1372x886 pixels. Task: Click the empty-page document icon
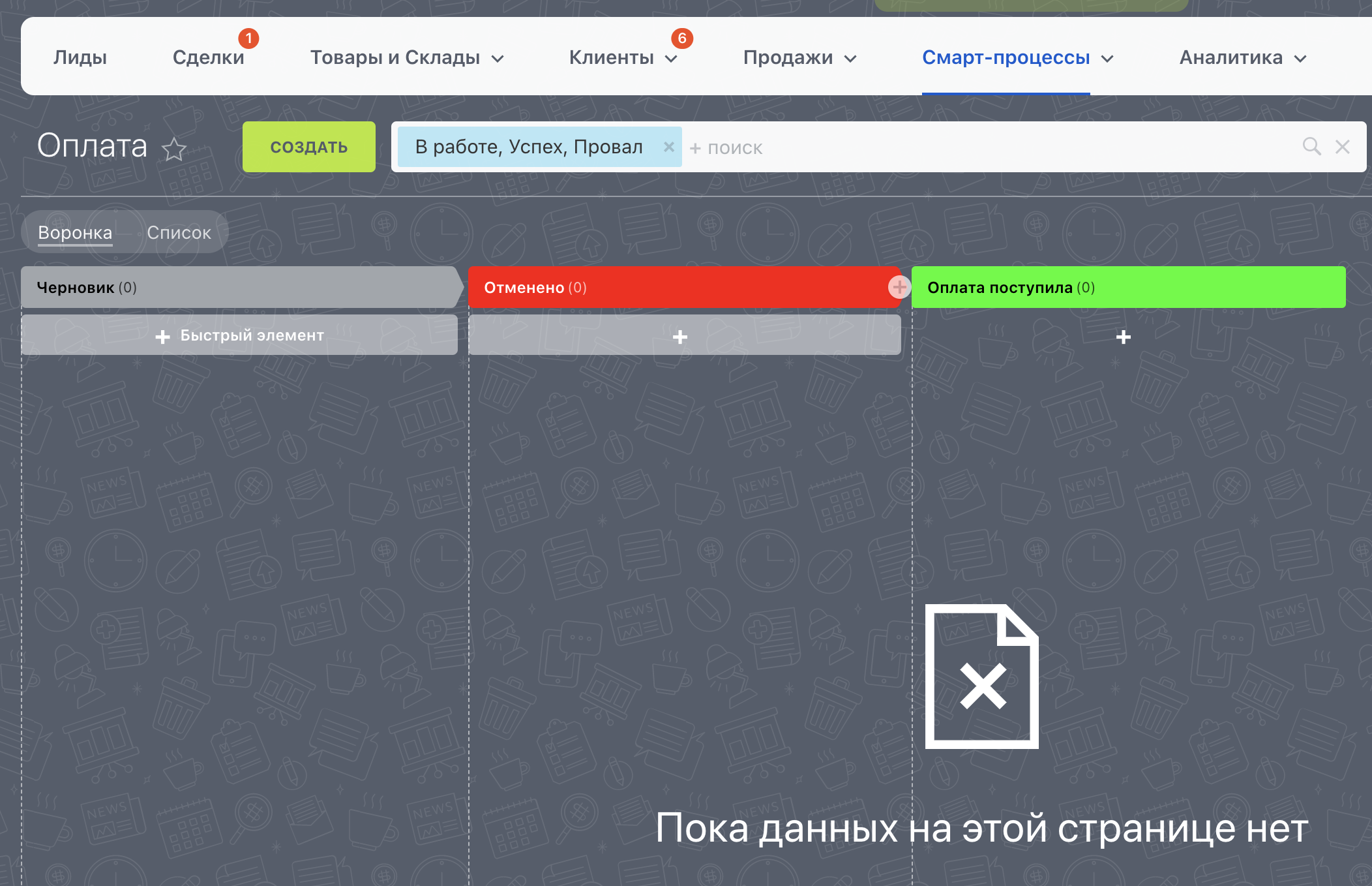[x=981, y=677]
